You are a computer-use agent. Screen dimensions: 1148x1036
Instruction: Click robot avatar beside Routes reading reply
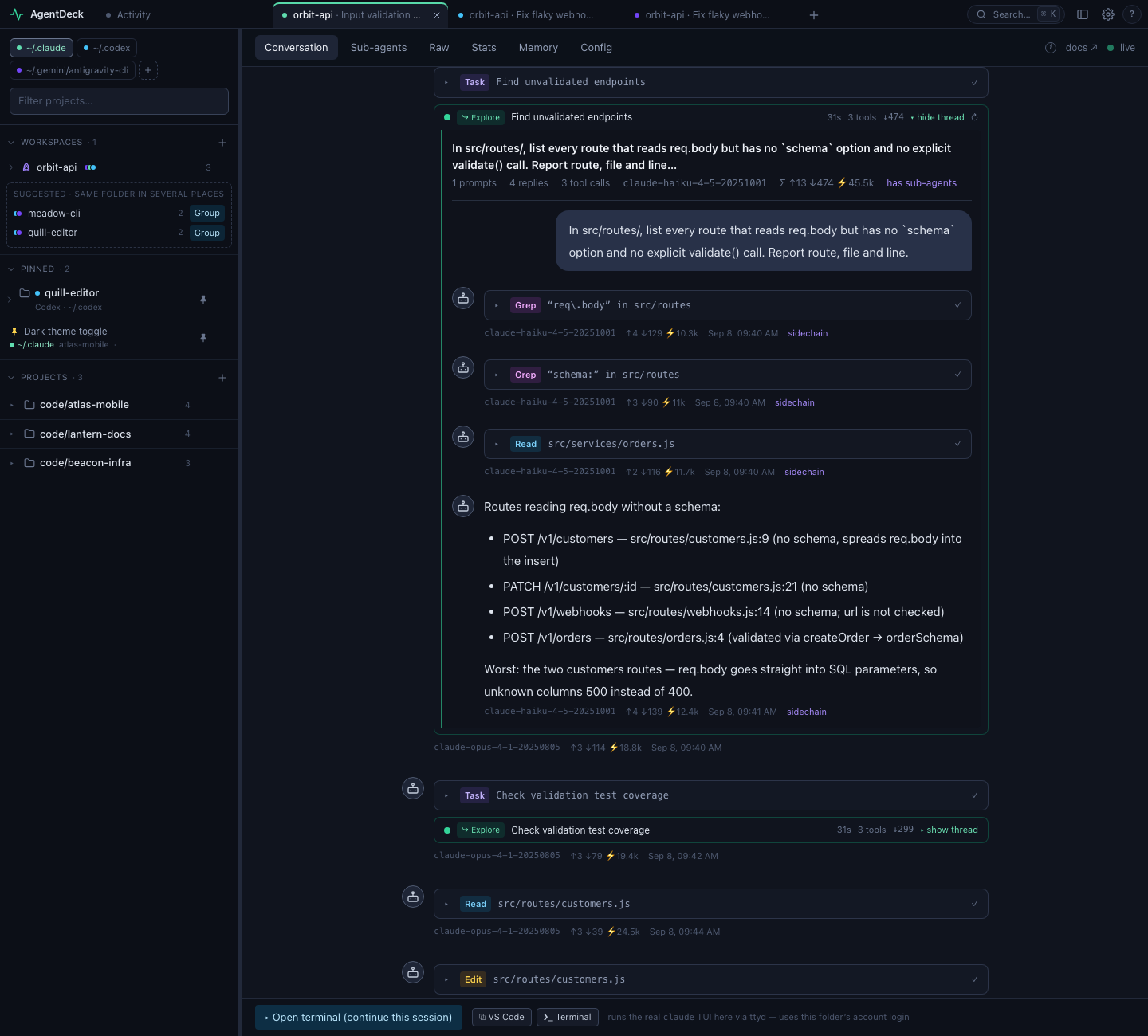pos(463,506)
